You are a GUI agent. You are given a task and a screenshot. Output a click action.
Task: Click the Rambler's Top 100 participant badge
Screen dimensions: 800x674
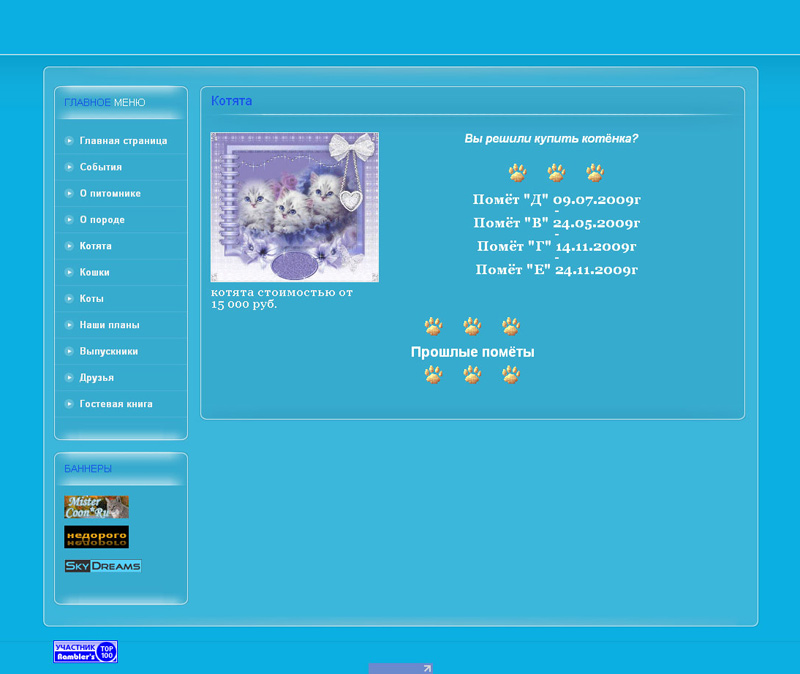(86, 652)
